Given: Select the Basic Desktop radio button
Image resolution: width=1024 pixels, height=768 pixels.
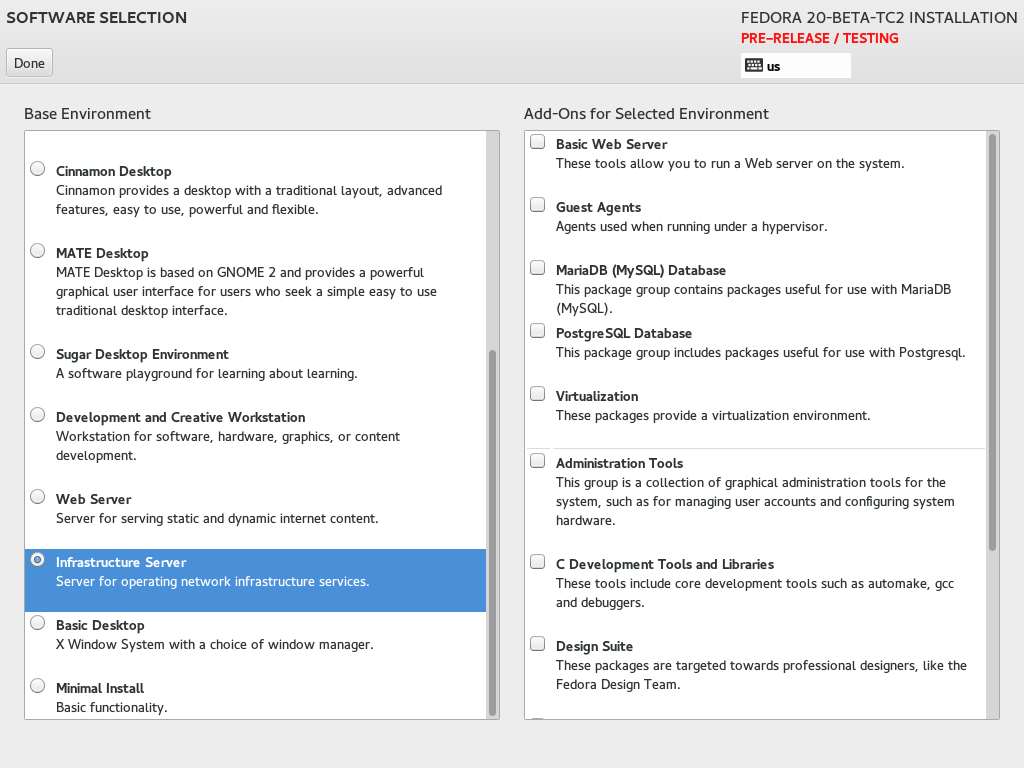Looking at the screenshot, I should (x=38, y=623).
